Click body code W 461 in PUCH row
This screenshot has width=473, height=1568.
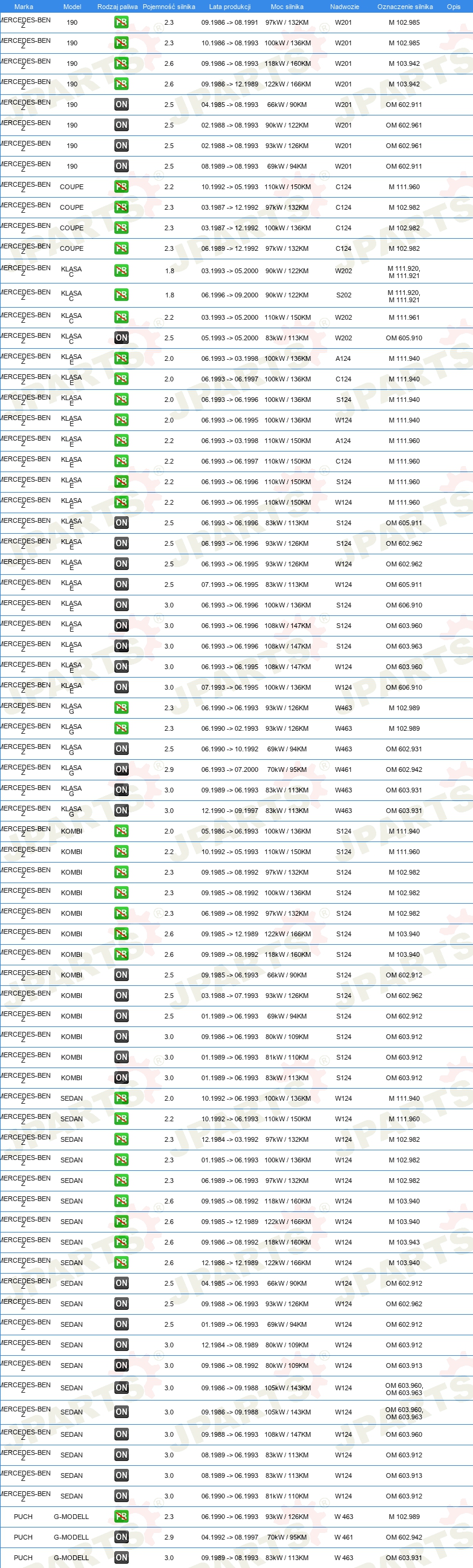tap(344, 1538)
